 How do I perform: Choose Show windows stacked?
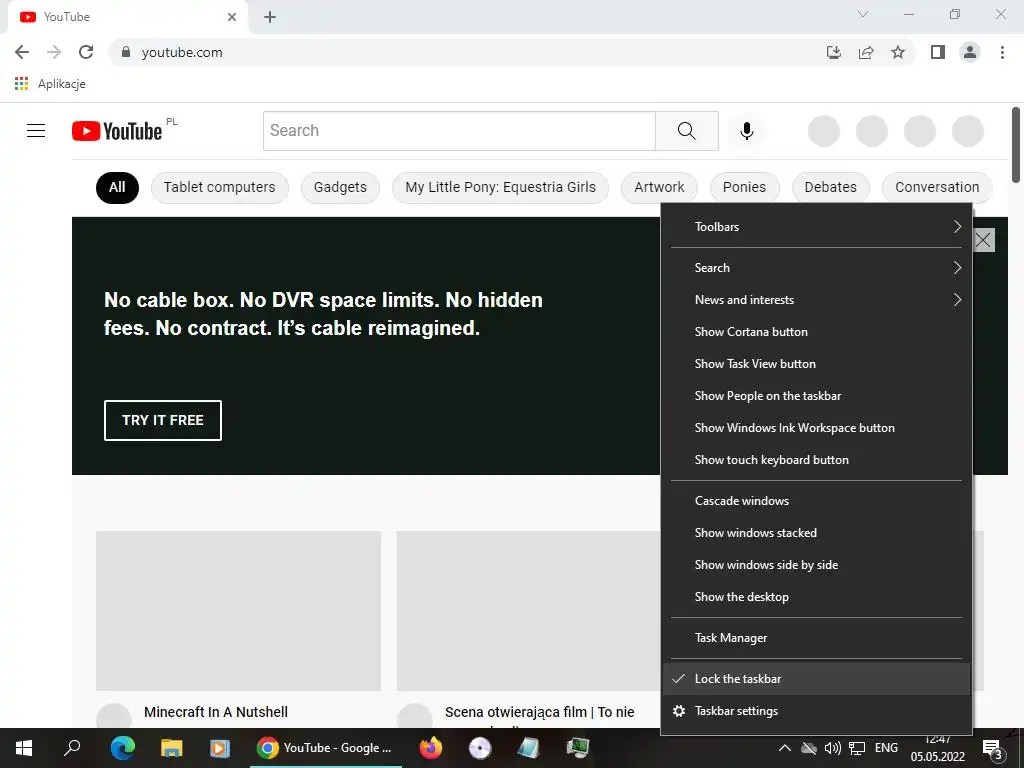coord(816,533)
